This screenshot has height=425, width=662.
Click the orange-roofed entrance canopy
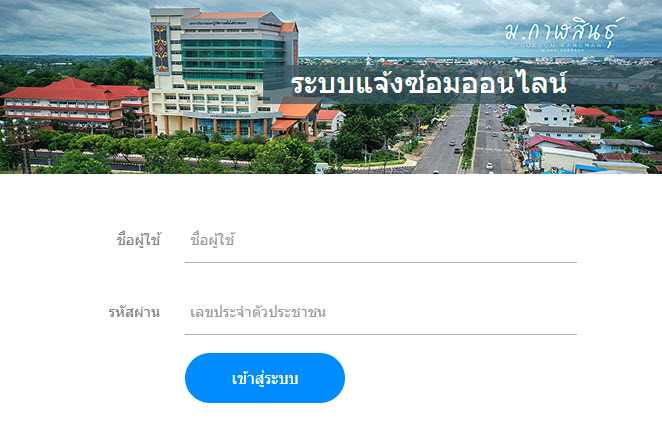point(296,116)
